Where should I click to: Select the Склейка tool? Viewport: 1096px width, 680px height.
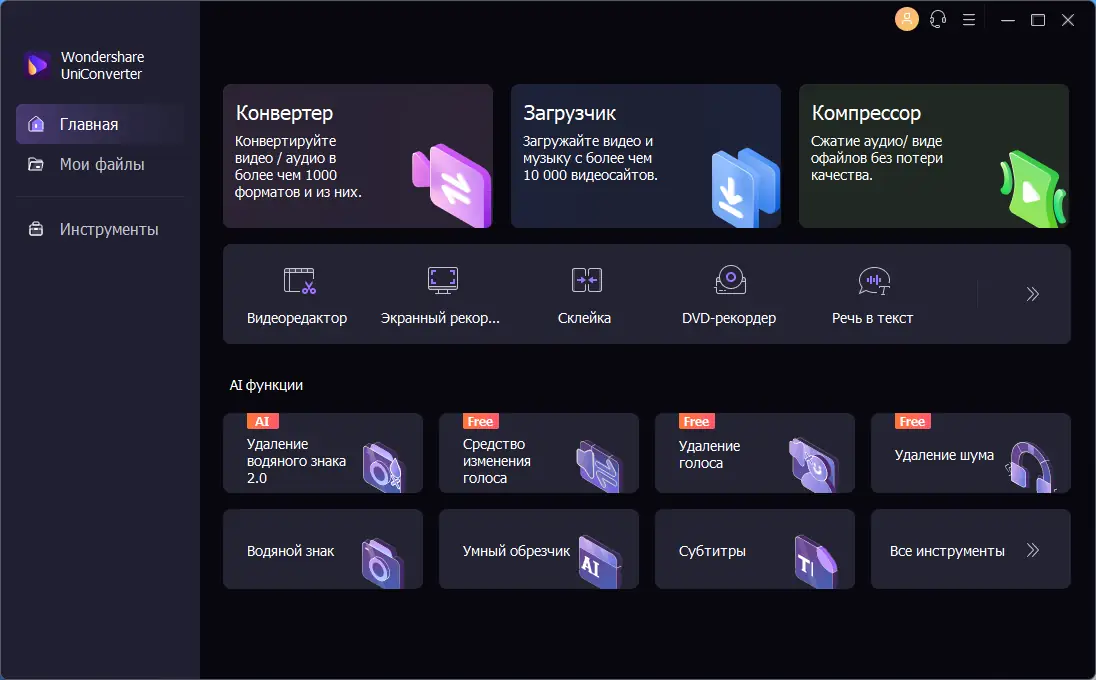(585, 293)
